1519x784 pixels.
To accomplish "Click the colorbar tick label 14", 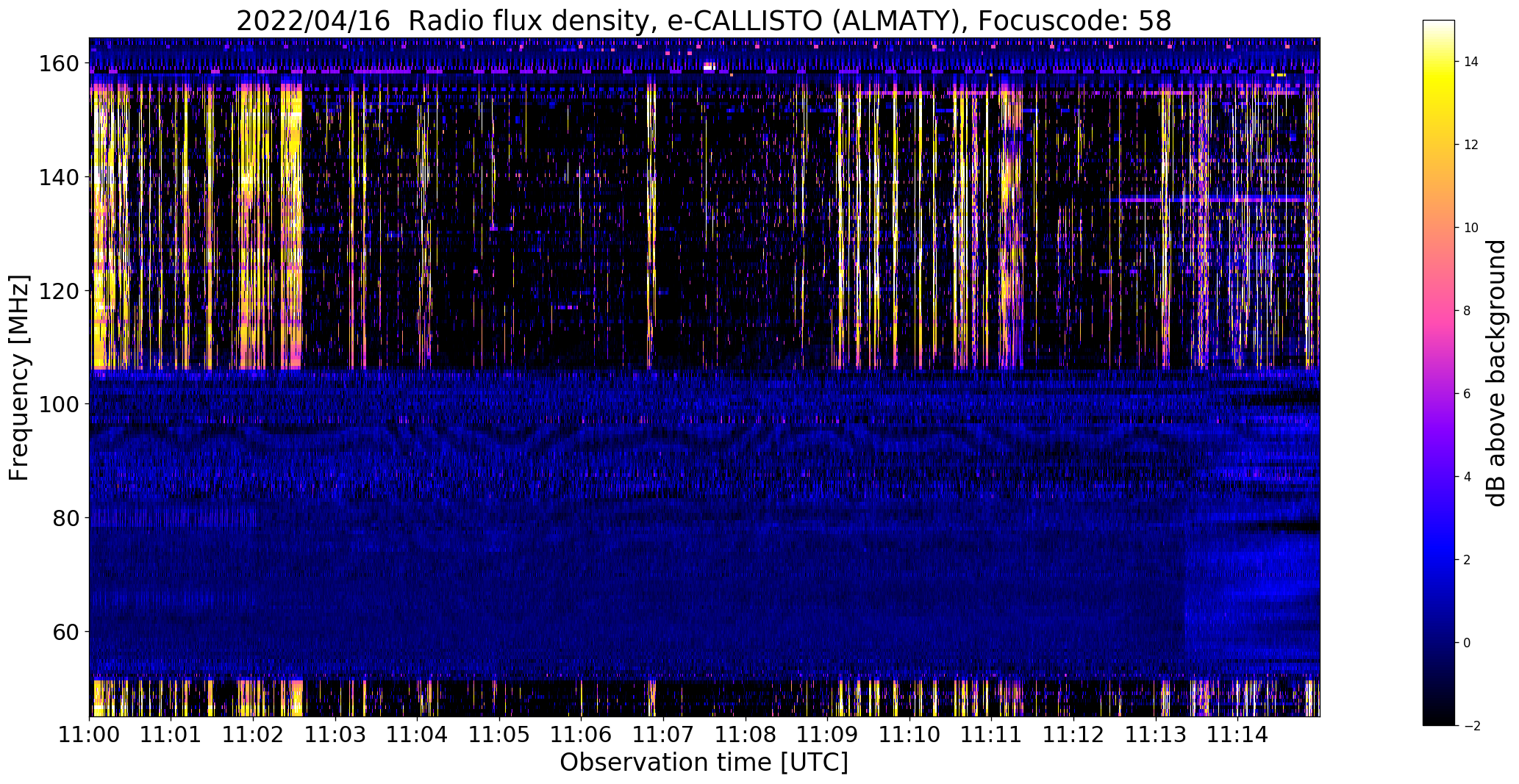I will [x=1471, y=62].
